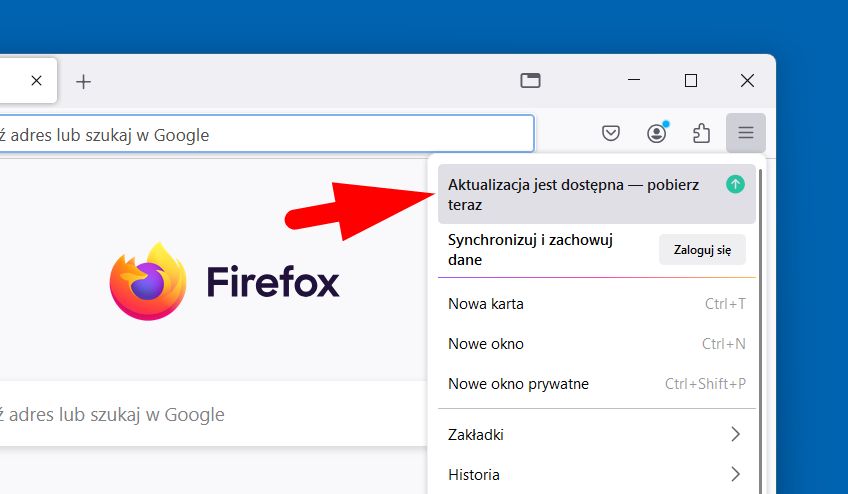
Task: Select 'Aktualizacja jest dostępna — pobierz teraz'
Action: pyautogui.click(x=597, y=194)
